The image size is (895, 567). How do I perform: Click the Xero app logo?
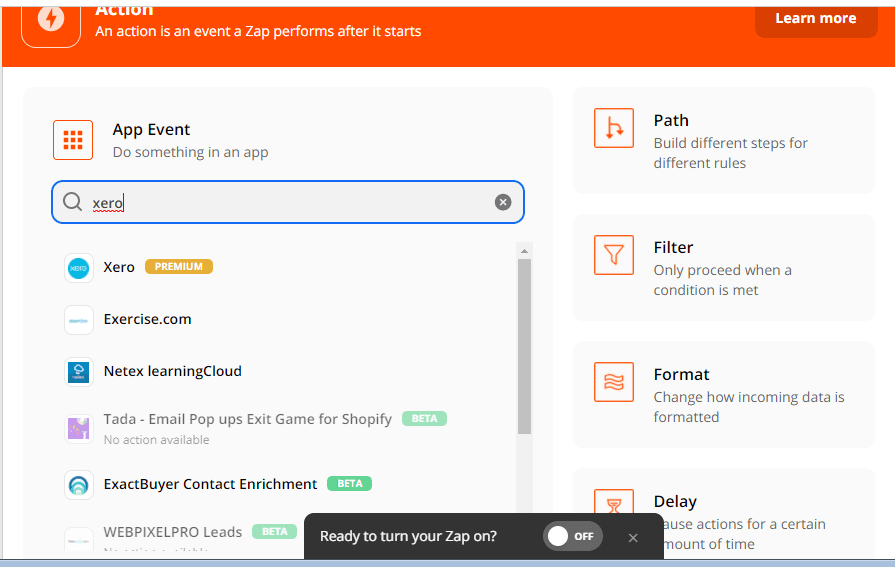pos(79,268)
